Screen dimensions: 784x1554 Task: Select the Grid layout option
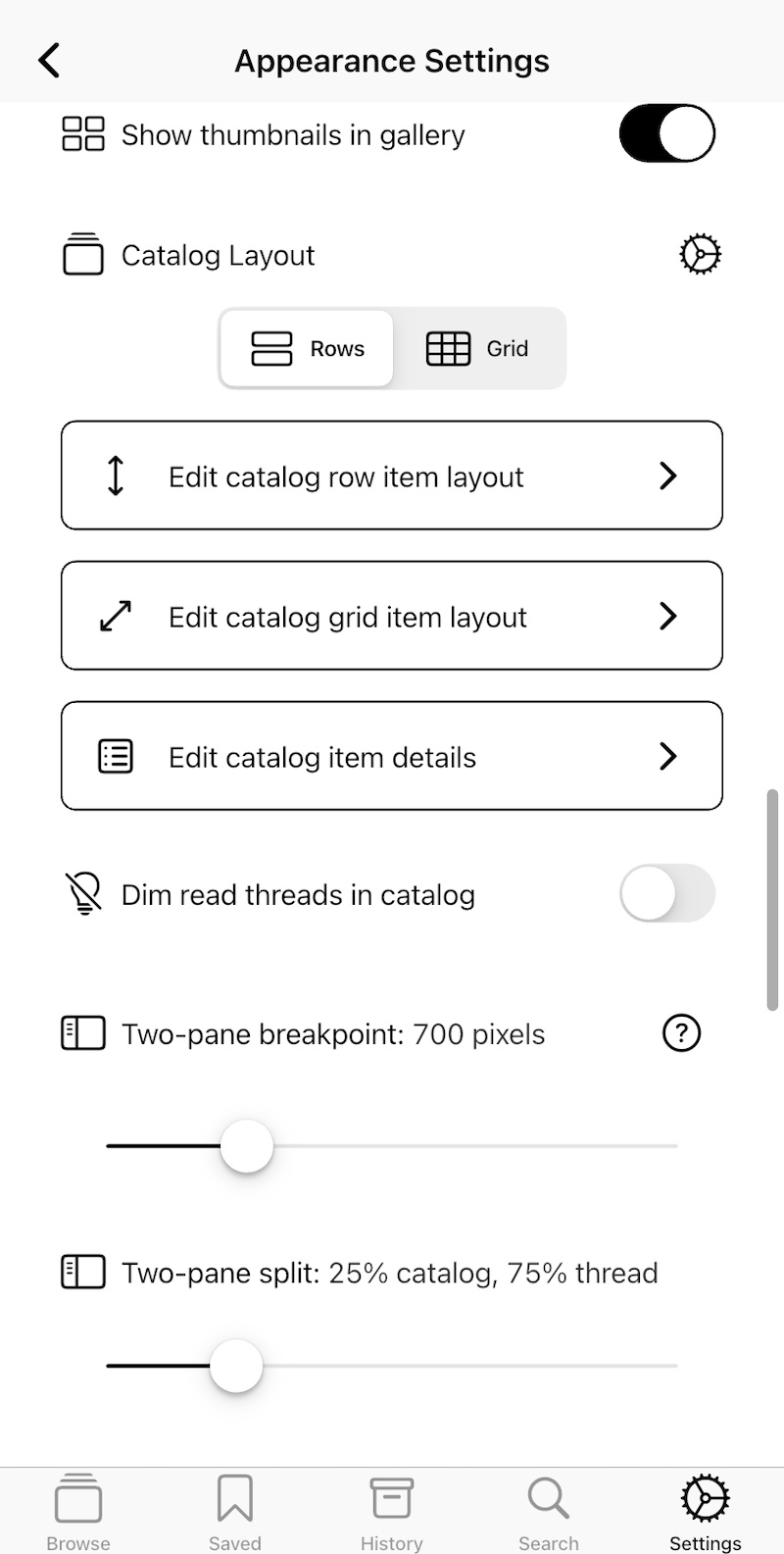[x=478, y=349]
